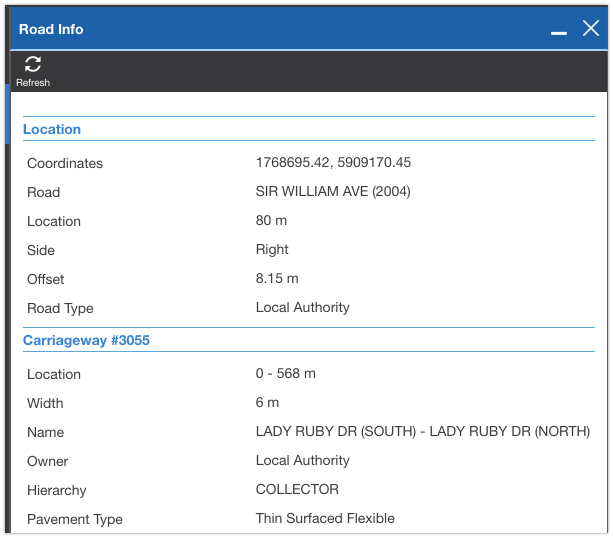The width and height of the screenshot is (613, 538).
Task: Click the Pavement Type field label
Action: [x=75, y=519]
